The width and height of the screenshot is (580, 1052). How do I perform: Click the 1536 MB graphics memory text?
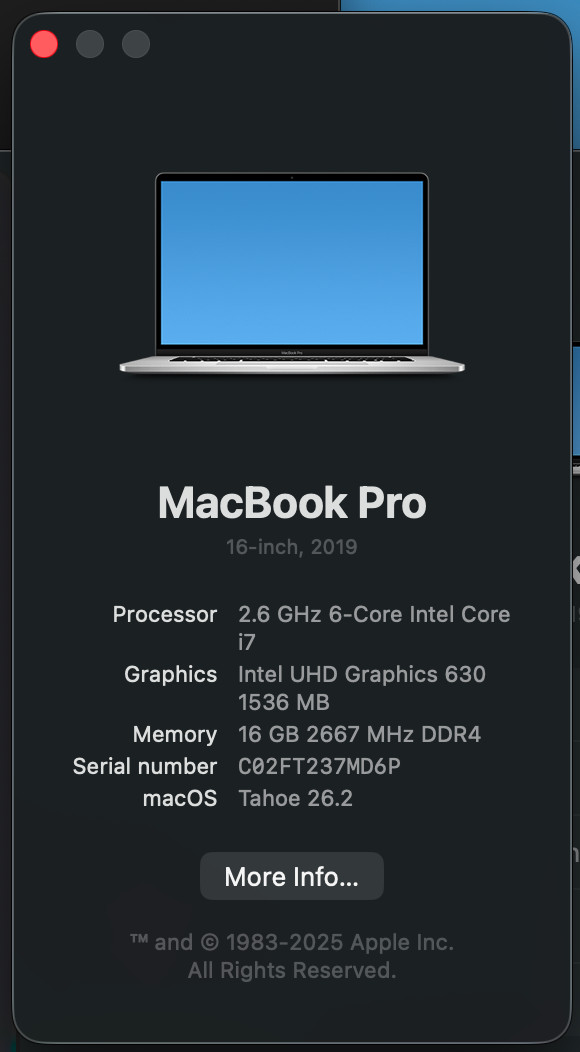coord(284,702)
